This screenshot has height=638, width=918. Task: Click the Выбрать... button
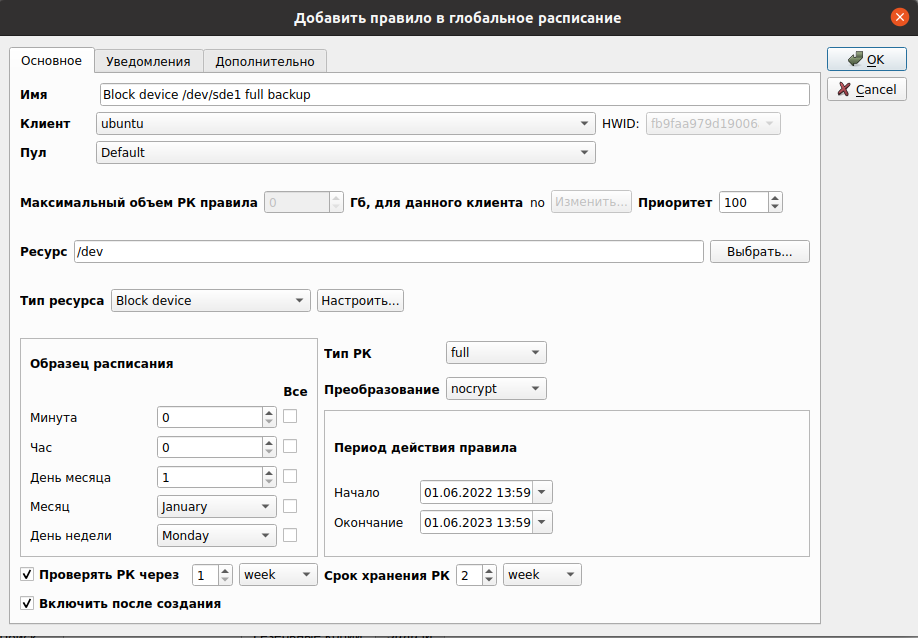759,252
